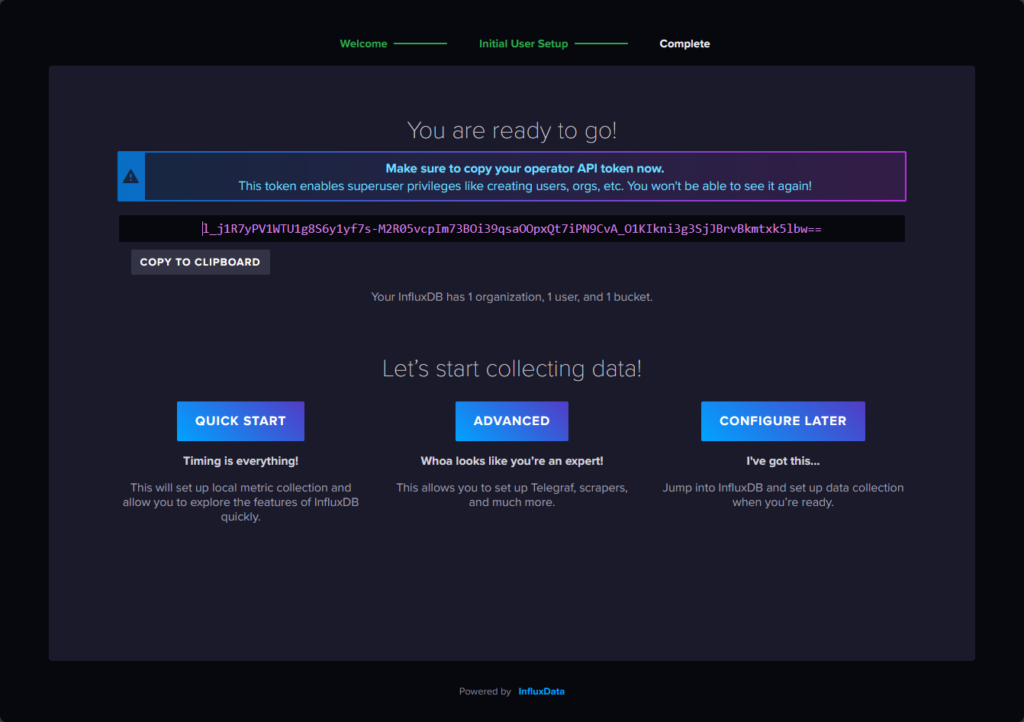Screen dimensions: 1024x722
Task: Click the 'You are ready to go!' heading
Action: coord(511,130)
